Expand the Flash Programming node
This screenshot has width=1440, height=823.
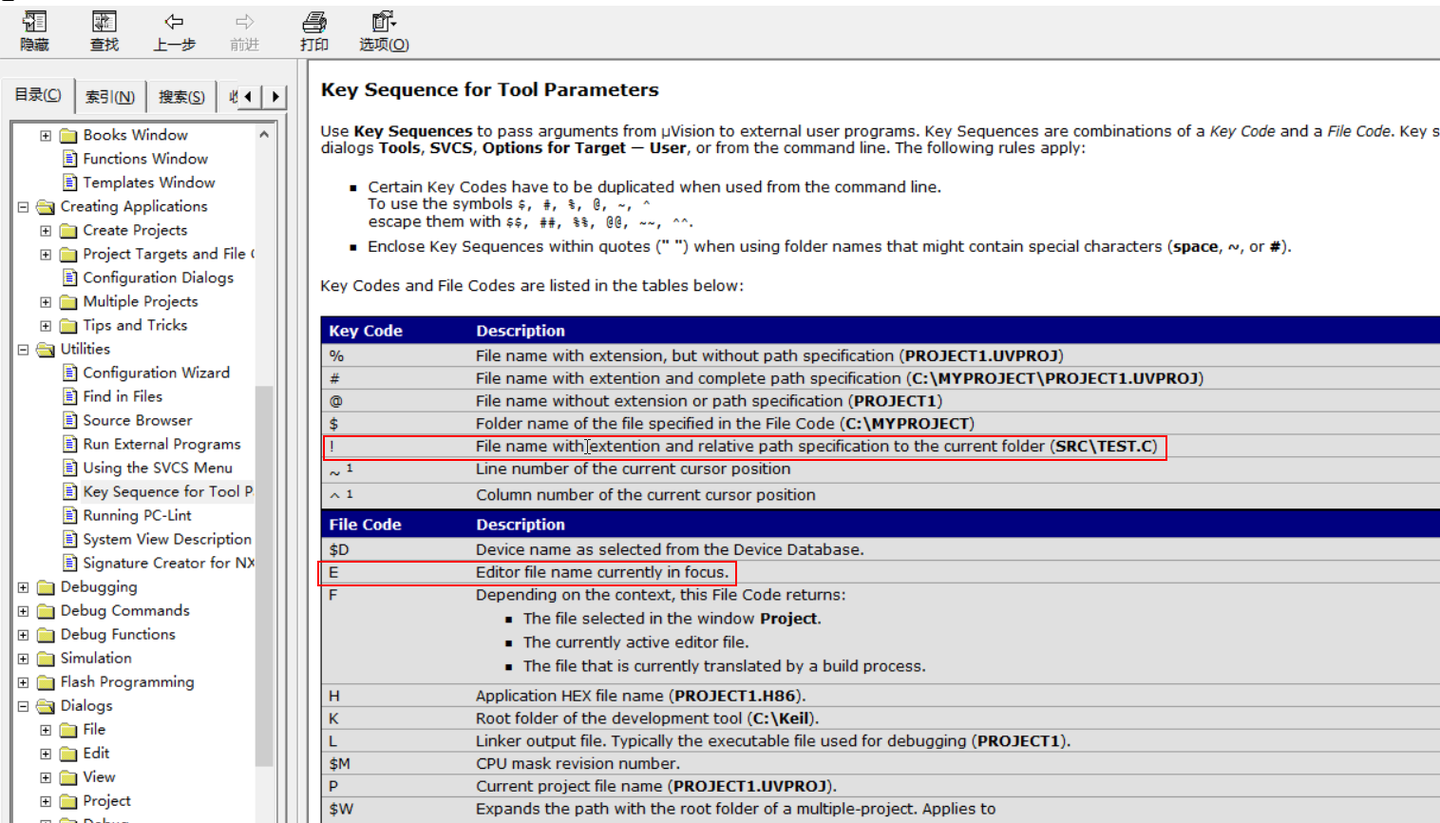point(23,682)
